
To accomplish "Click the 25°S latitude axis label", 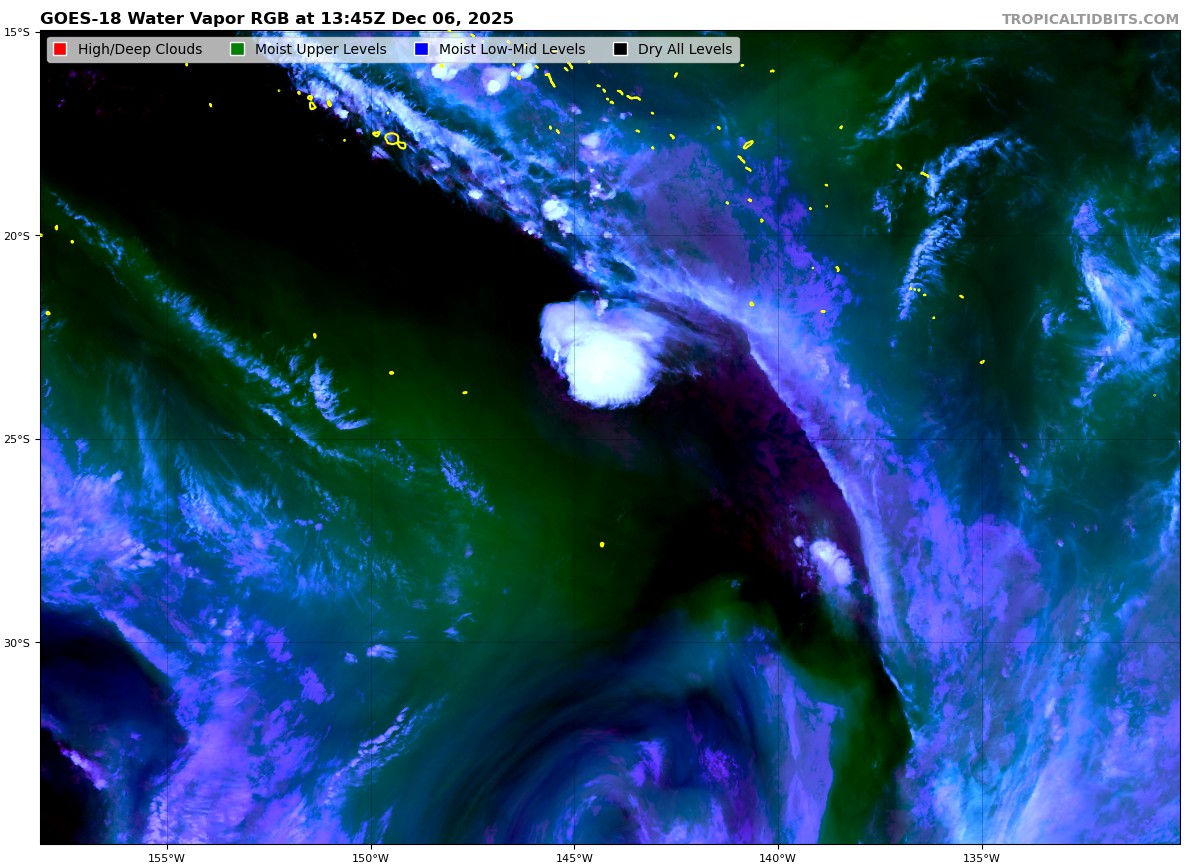I will [x=17, y=439].
